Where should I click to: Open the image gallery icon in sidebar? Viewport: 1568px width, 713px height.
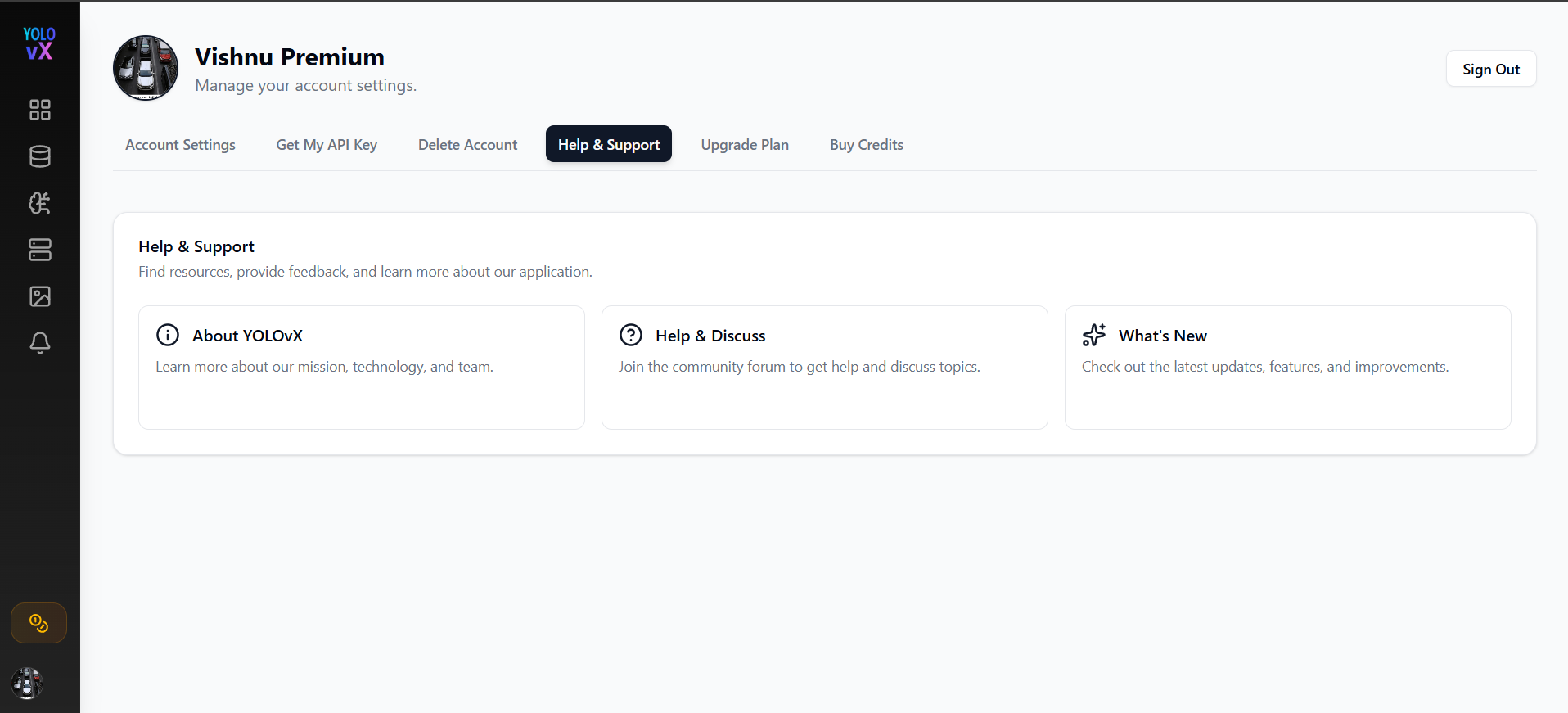click(x=40, y=296)
